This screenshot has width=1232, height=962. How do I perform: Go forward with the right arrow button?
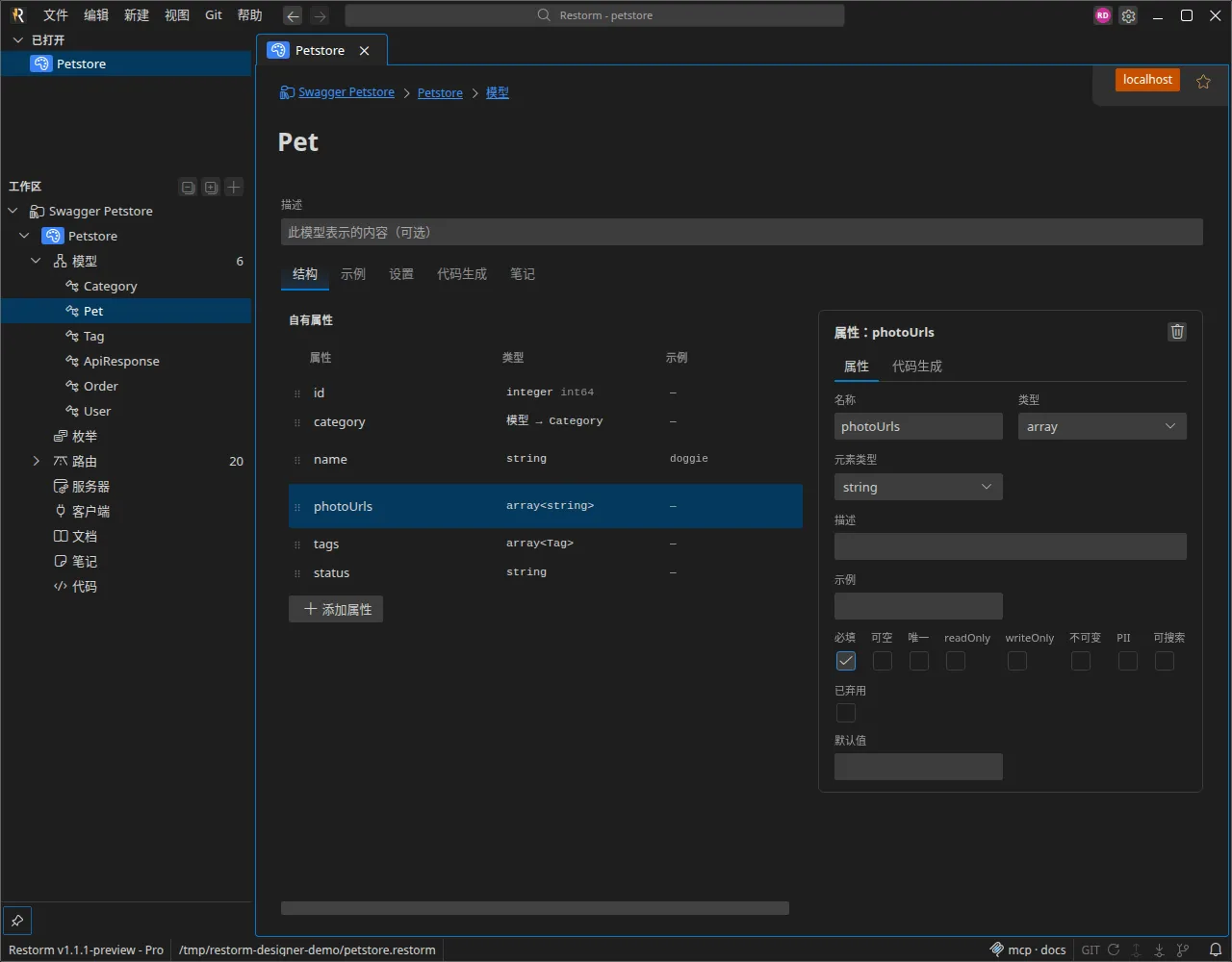click(x=320, y=15)
